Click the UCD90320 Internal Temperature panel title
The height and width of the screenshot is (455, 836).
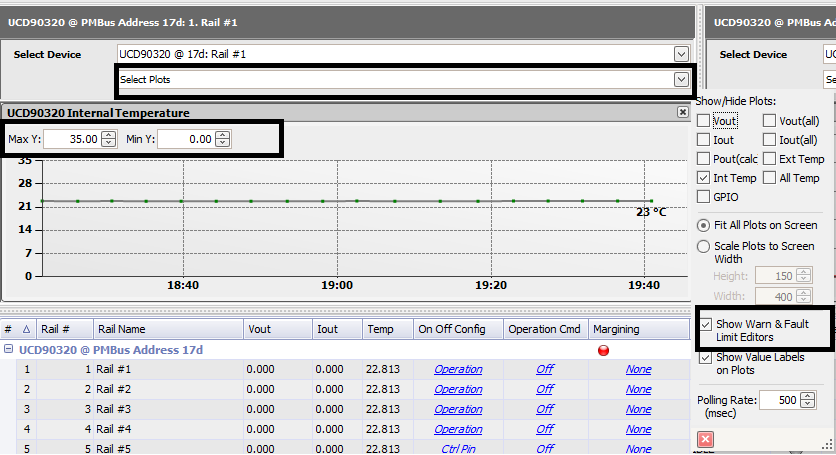(x=98, y=113)
